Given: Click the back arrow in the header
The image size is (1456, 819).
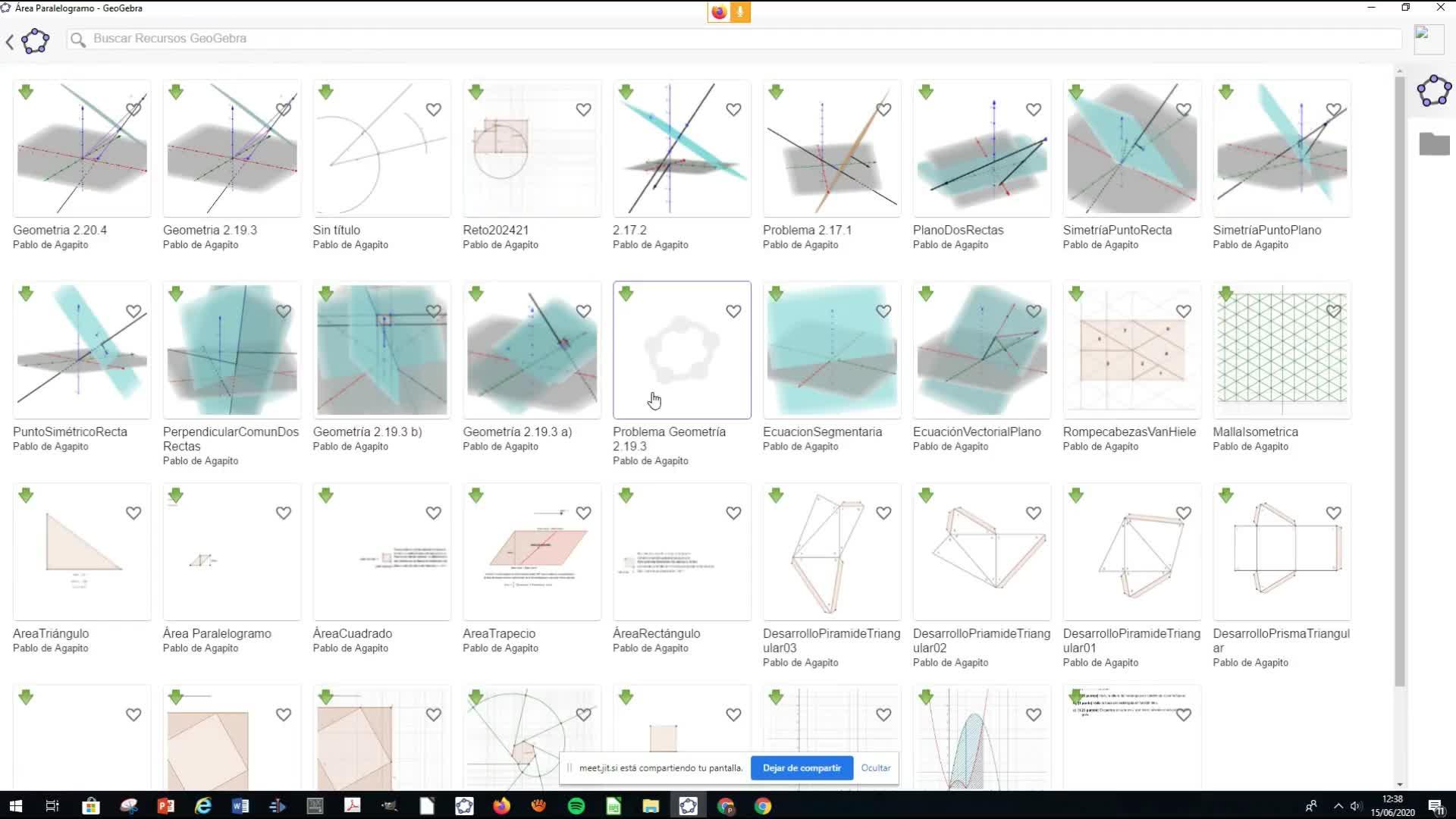Looking at the screenshot, I should 10,42.
